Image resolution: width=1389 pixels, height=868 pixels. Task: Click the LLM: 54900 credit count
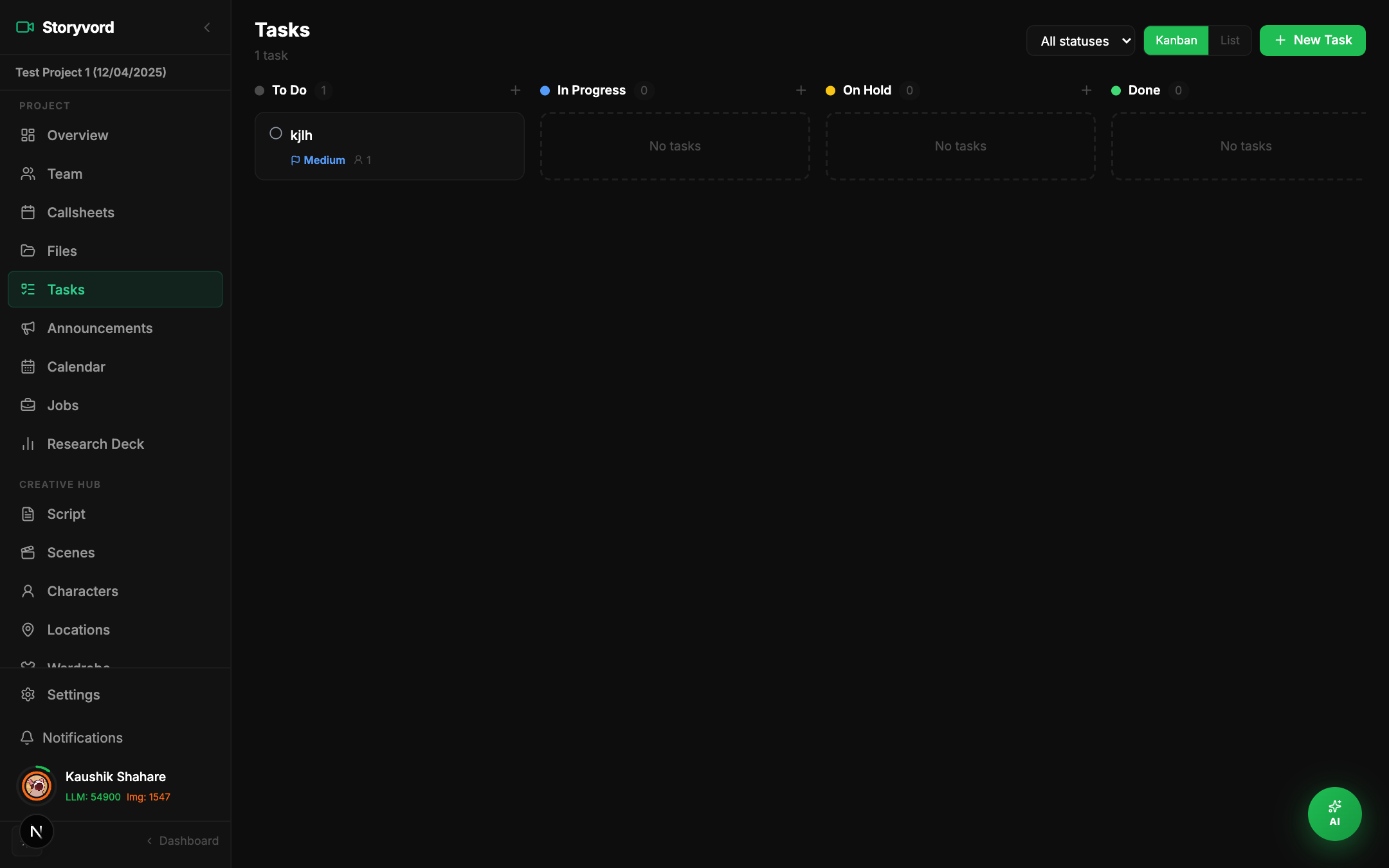pos(93,797)
